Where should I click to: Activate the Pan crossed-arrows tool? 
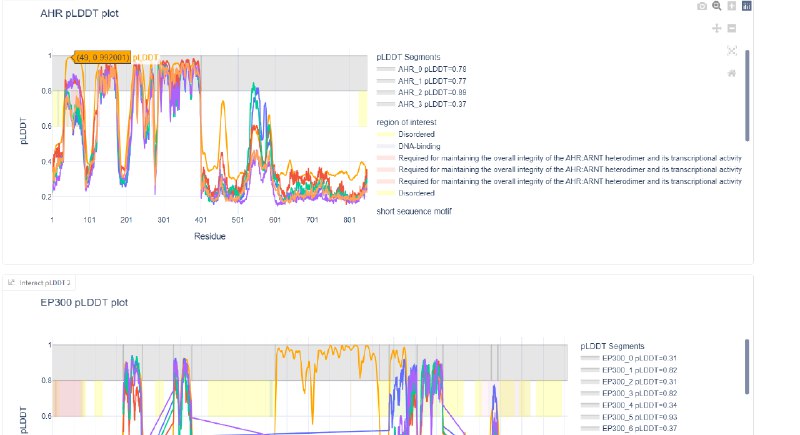tap(717, 28)
